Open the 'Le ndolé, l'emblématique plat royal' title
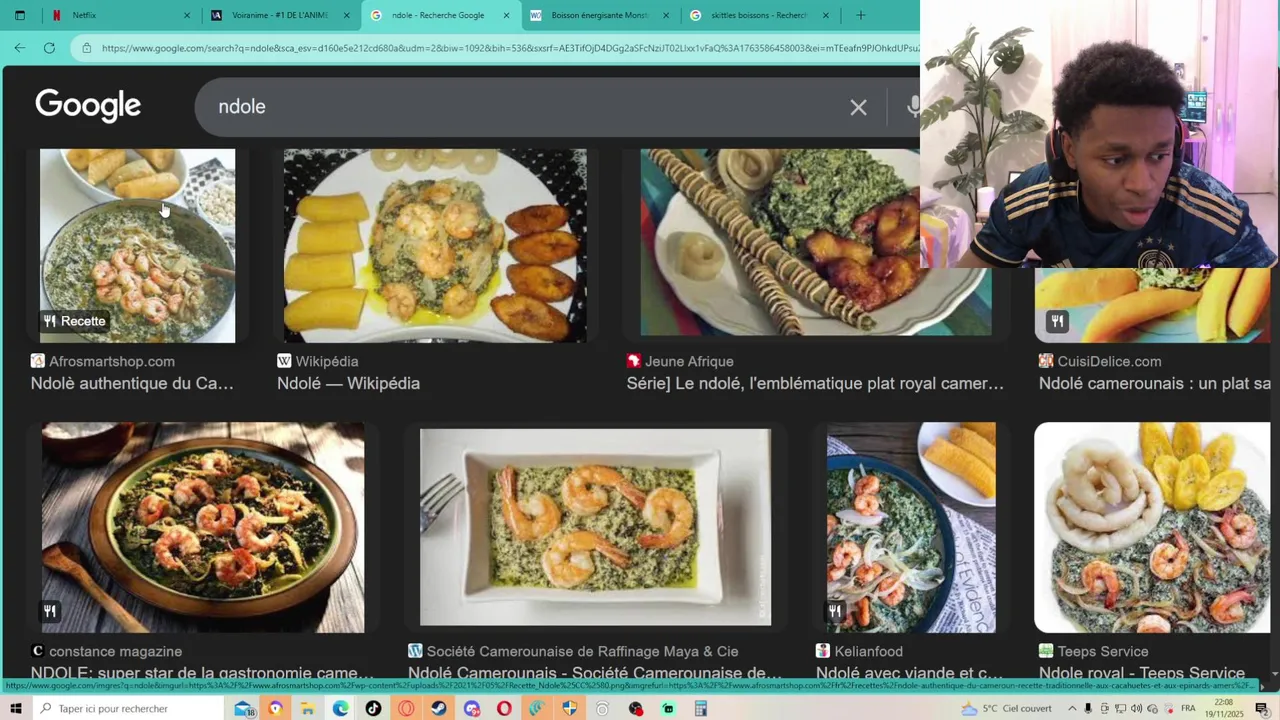1280x720 pixels. coord(815,383)
